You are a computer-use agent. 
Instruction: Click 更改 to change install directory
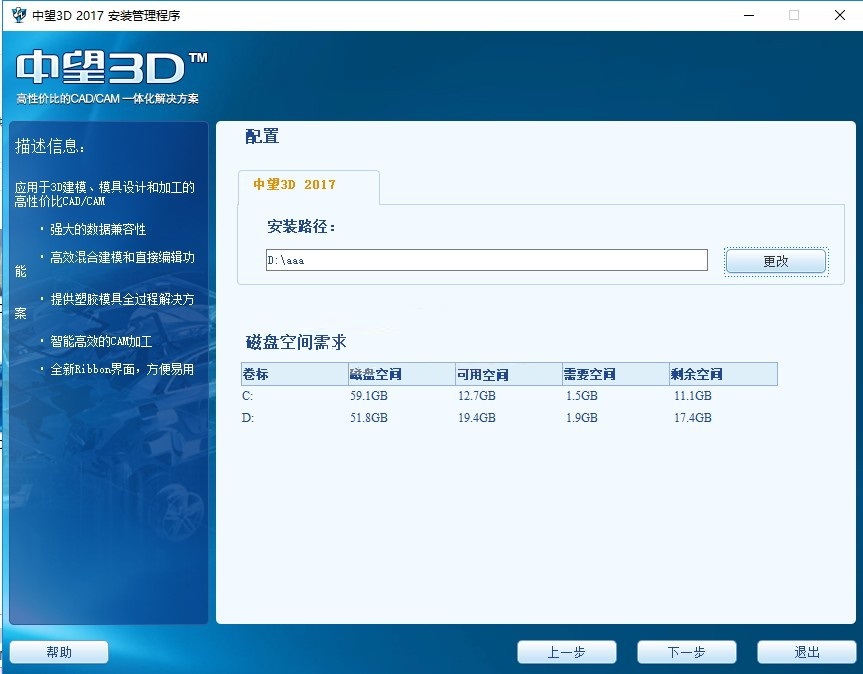[x=775, y=259]
